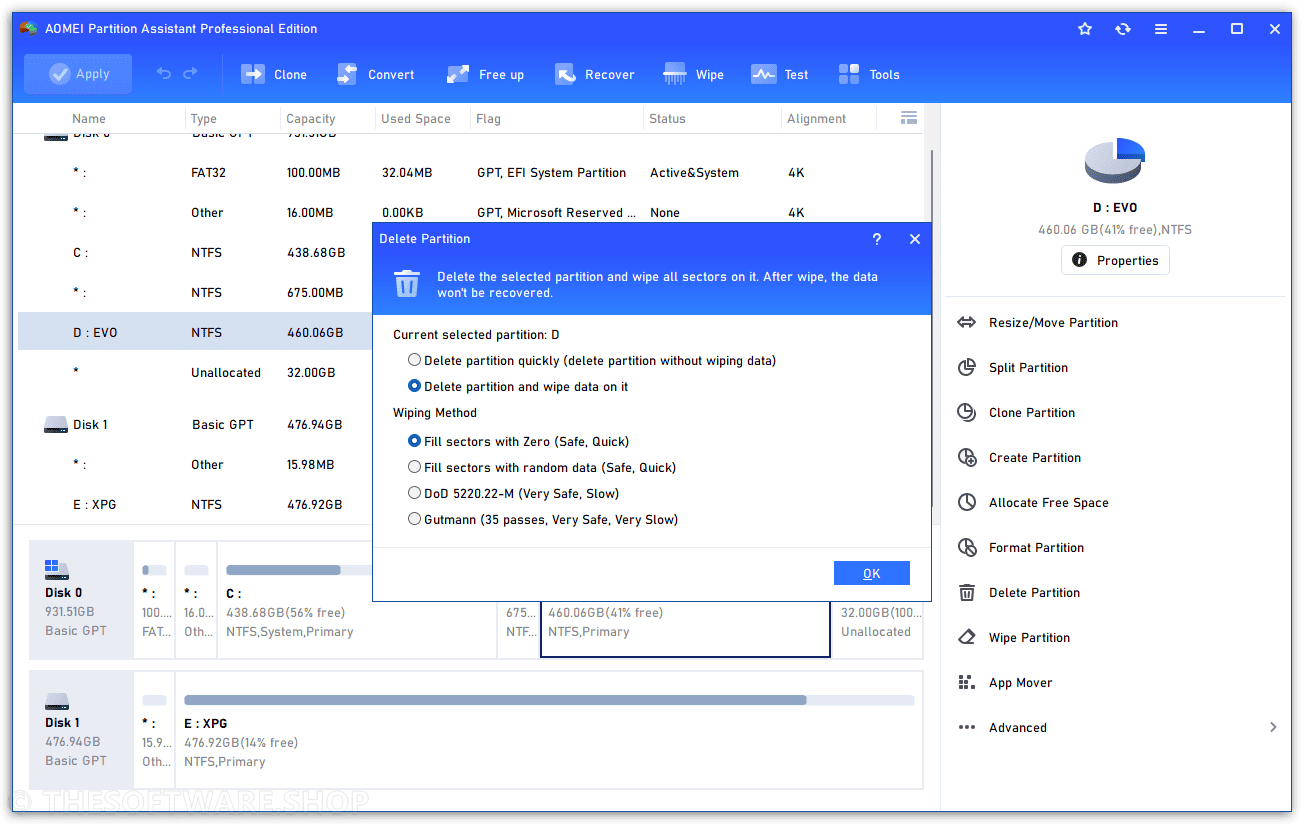The image size is (1304, 824).
Task: Select E : XPG block in disk map
Action: pos(549,729)
